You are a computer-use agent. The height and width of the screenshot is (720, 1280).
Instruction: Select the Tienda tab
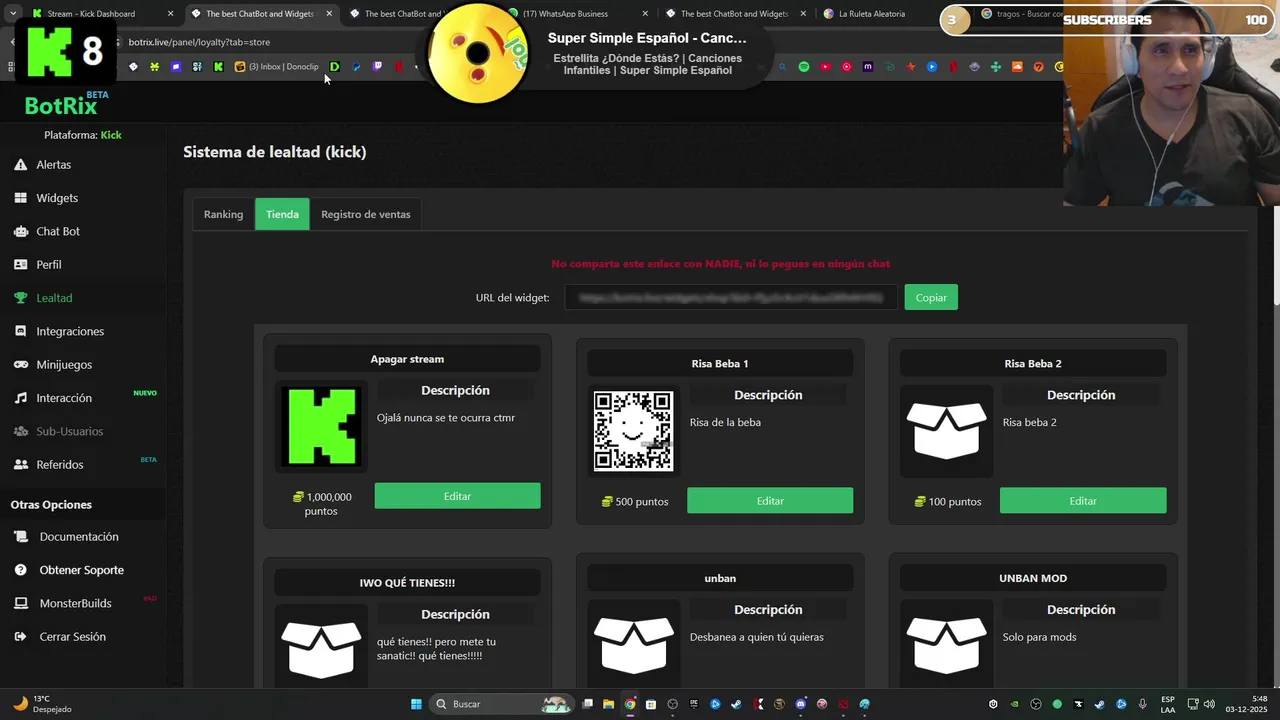point(282,214)
